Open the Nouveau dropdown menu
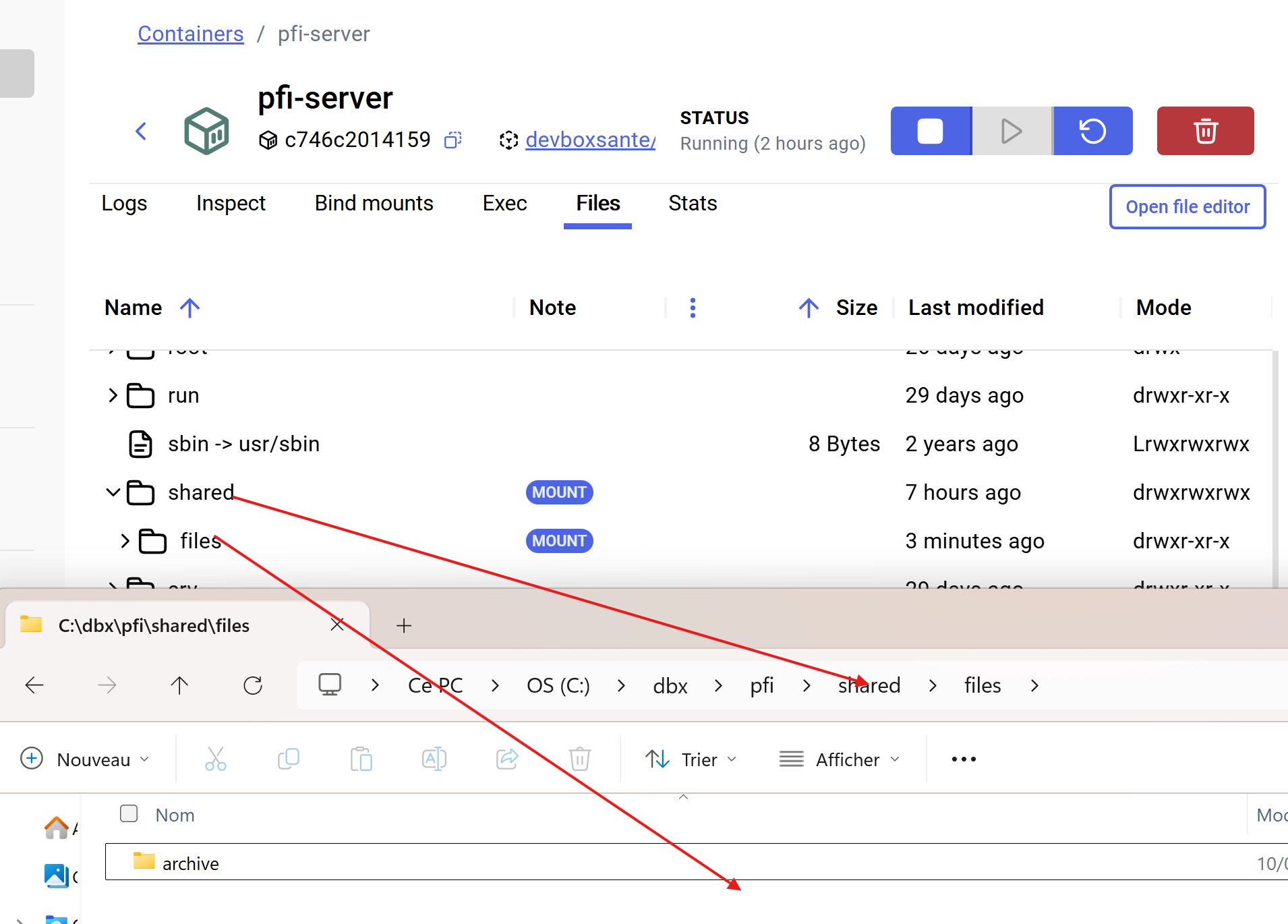Image resolution: width=1288 pixels, height=924 pixels. pyautogui.click(x=85, y=759)
